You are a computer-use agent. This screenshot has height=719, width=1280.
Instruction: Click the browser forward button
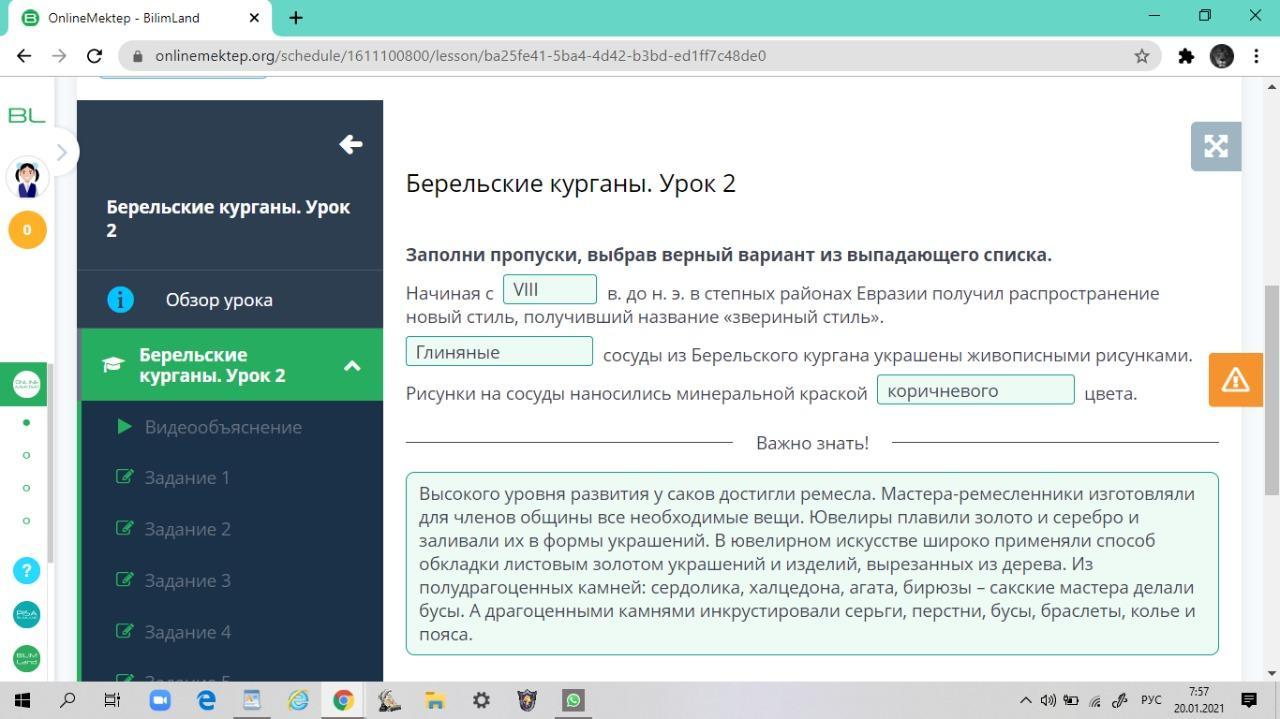click(59, 56)
